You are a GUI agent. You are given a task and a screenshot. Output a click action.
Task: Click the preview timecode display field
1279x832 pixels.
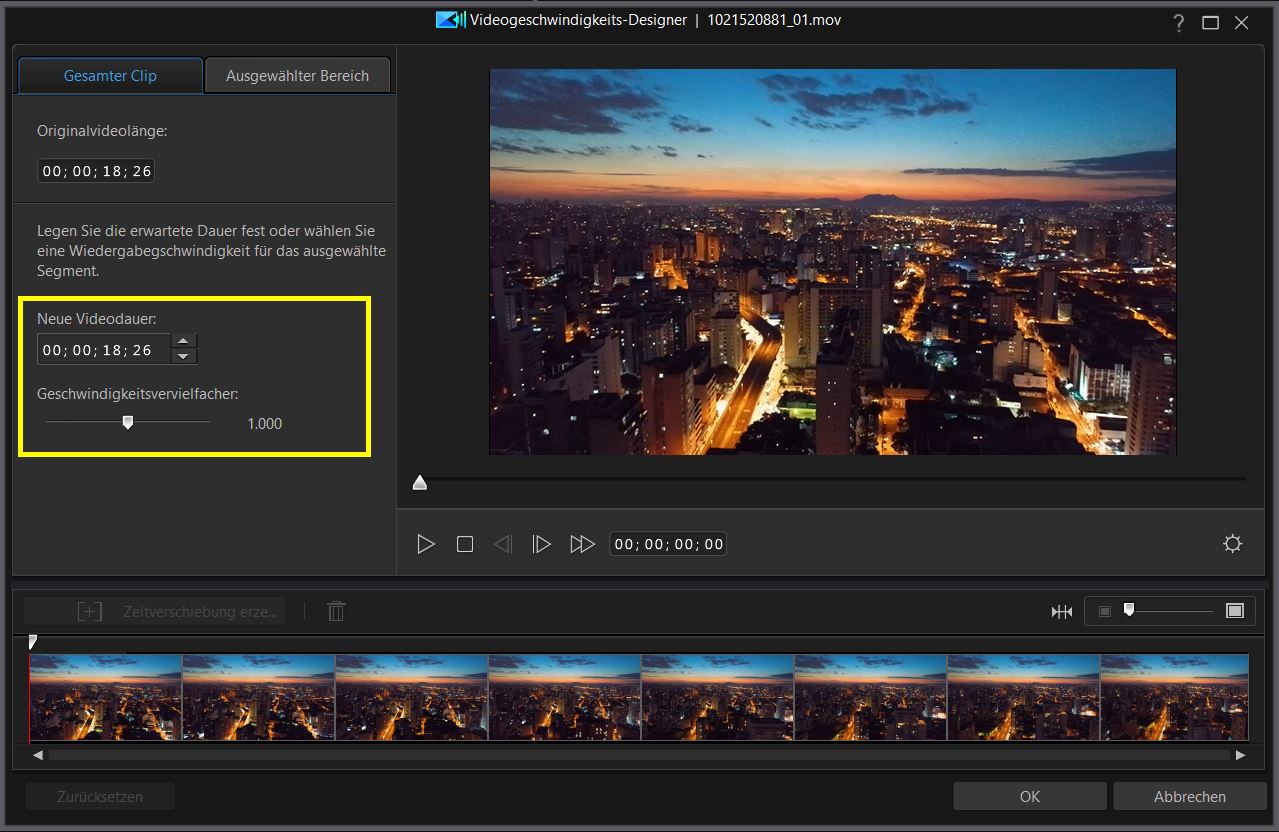[x=668, y=544]
